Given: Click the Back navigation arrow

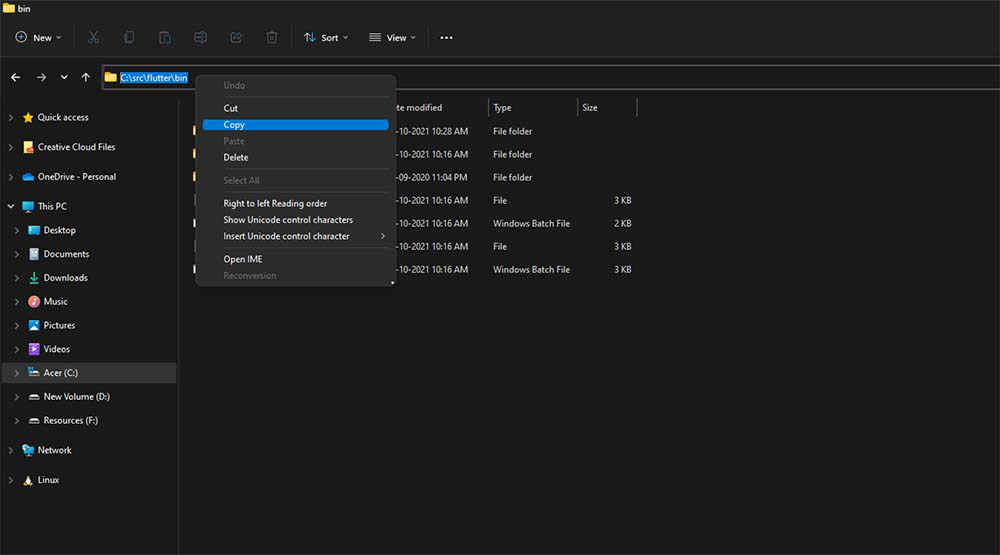Looking at the screenshot, I should [15, 77].
